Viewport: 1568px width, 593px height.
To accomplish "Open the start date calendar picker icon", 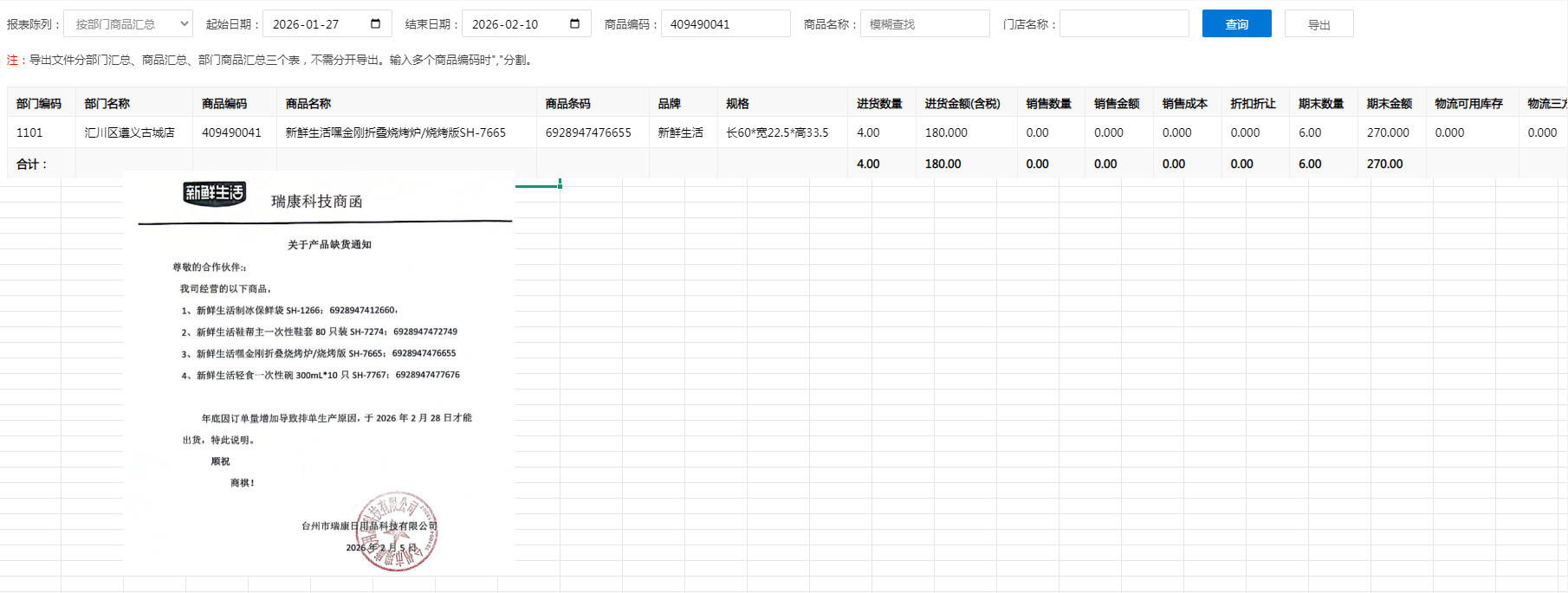I will [375, 23].
